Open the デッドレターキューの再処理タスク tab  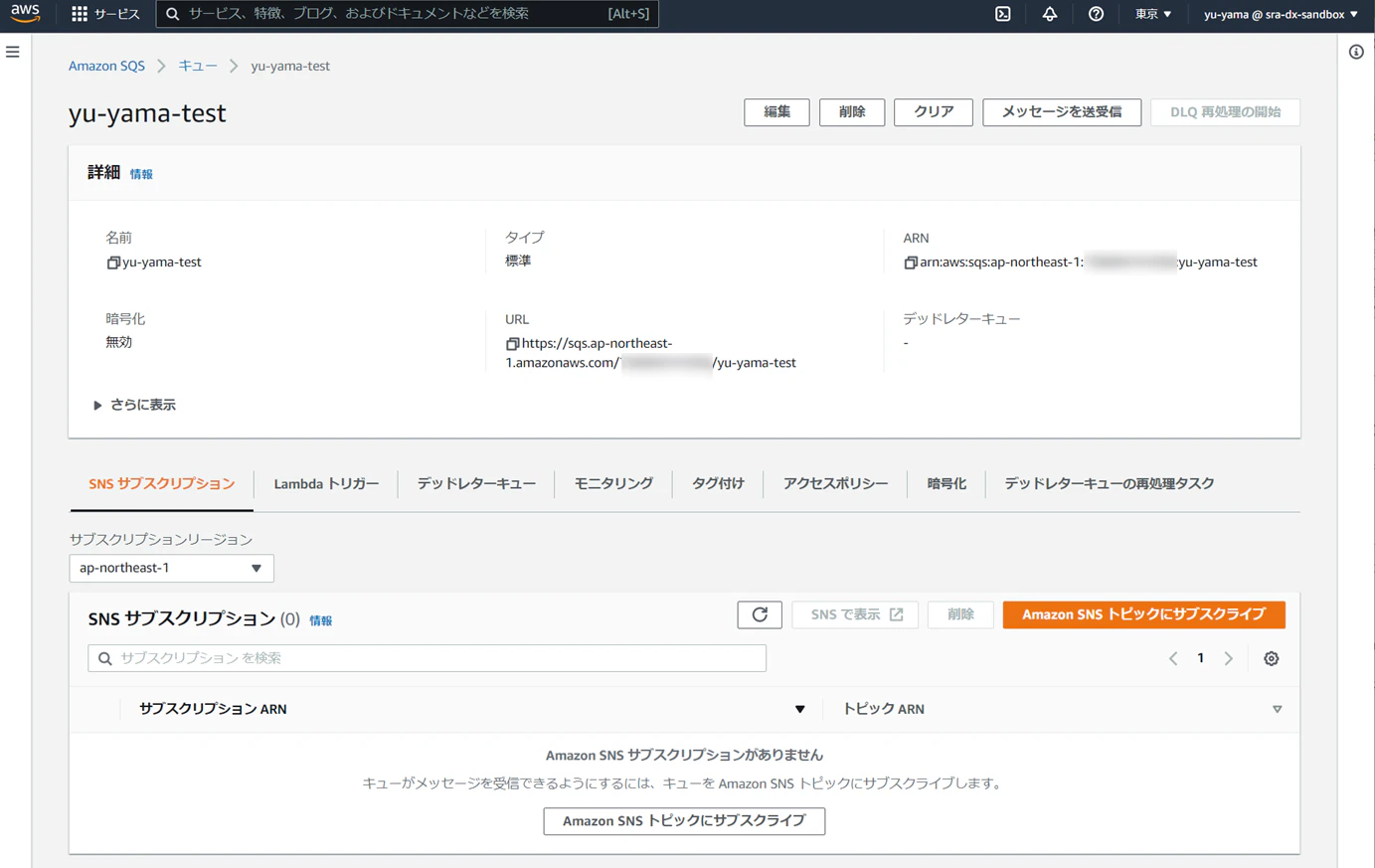pos(1110,484)
